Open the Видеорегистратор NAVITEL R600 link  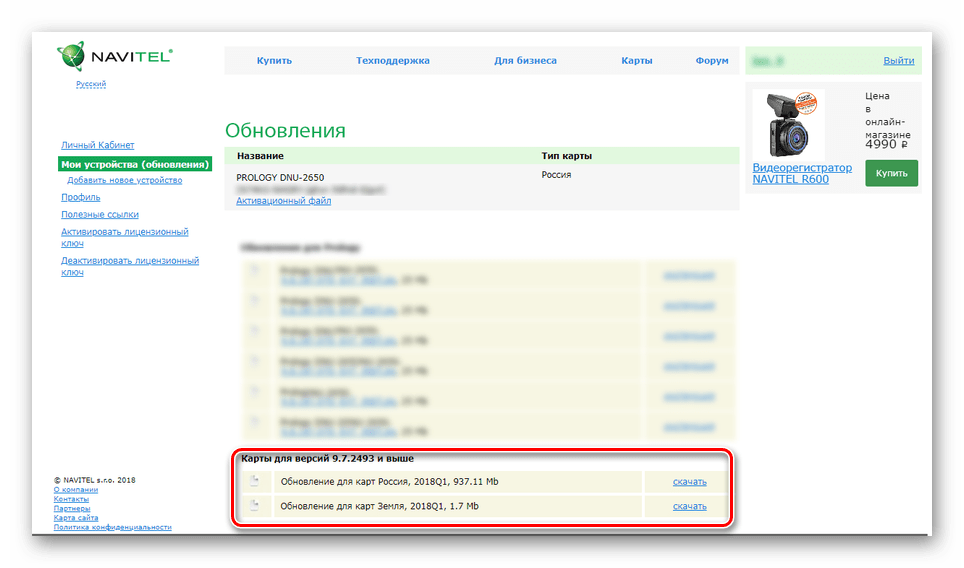[802, 173]
